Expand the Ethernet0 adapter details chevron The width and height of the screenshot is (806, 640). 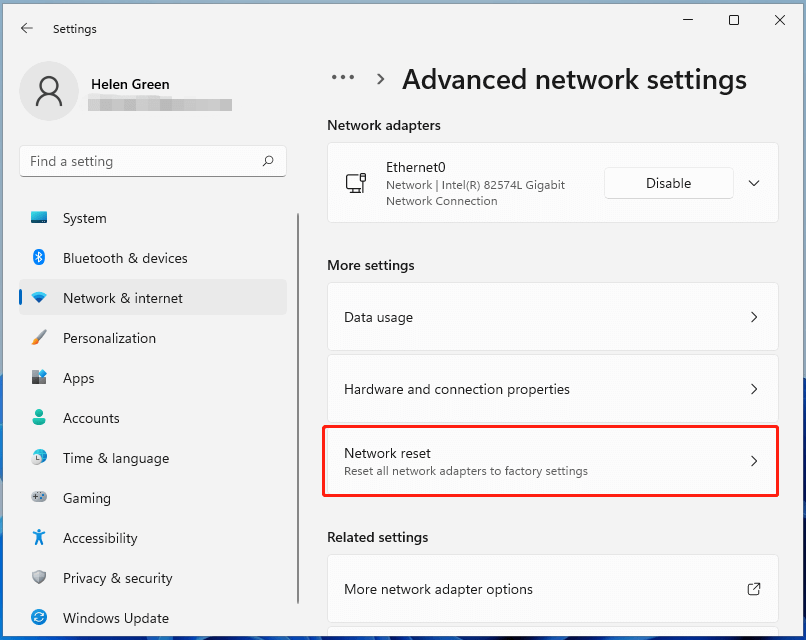(x=754, y=183)
